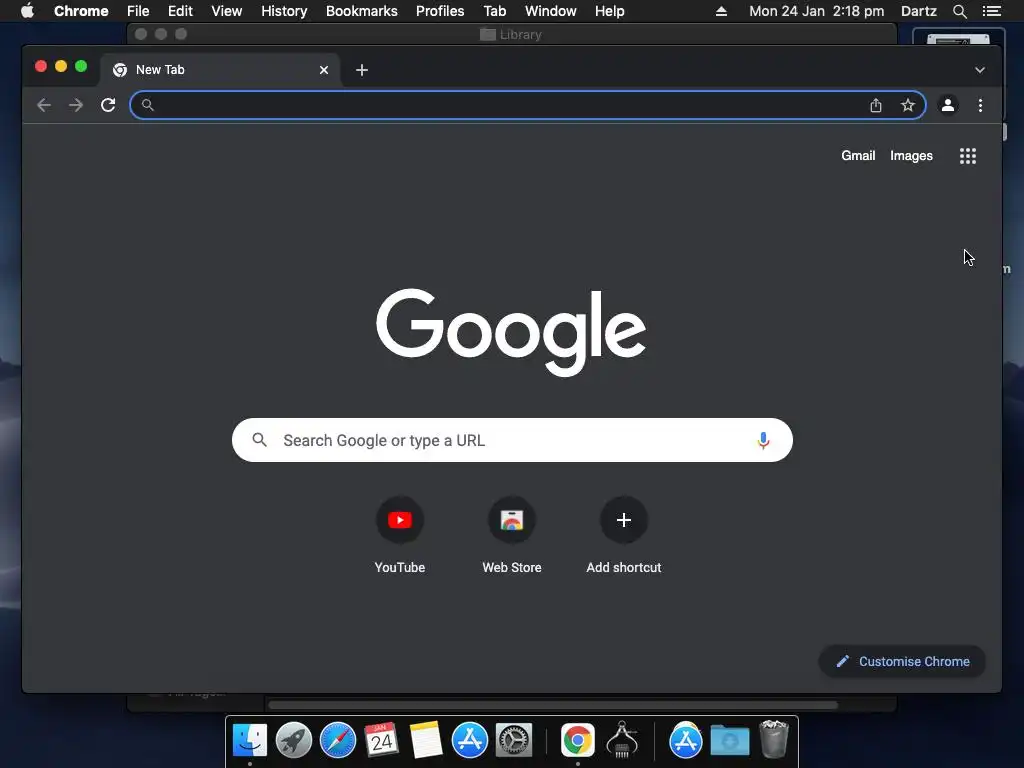
Task: Click the Dartz user name in menu bar
Action: click(x=919, y=11)
